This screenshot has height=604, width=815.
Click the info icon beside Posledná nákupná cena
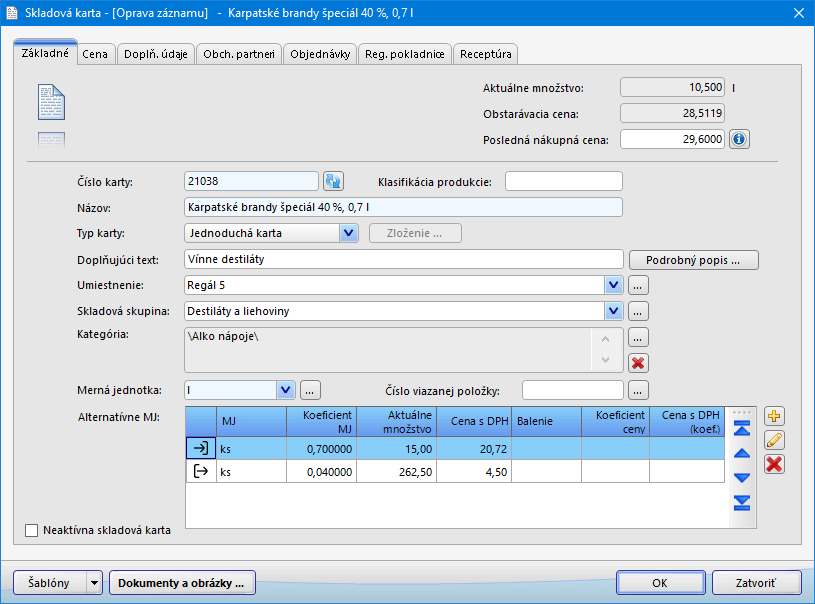(x=739, y=139)
